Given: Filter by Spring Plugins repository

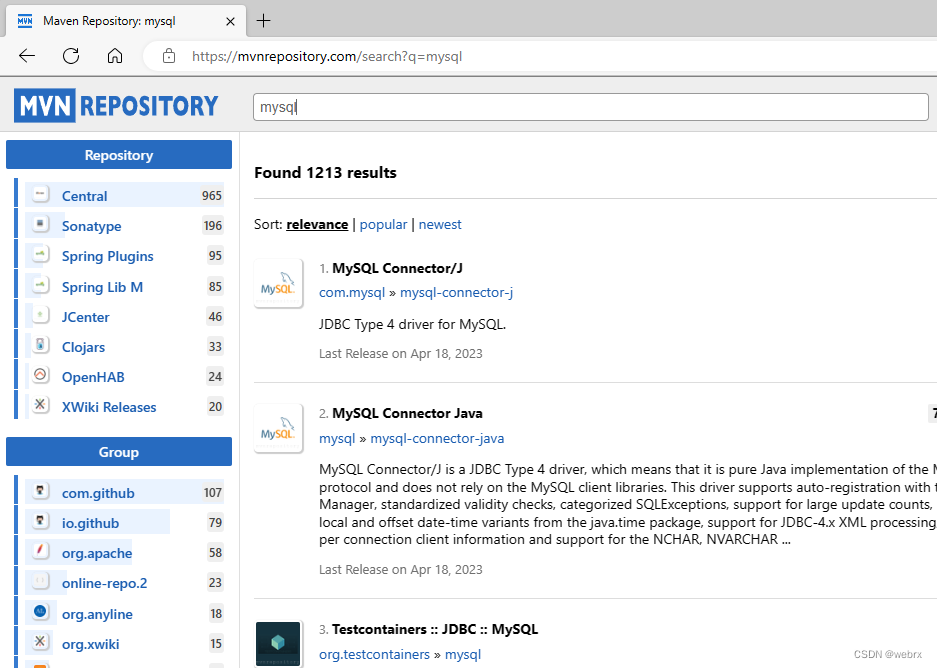Looking at the screenshot, I should click(x=108, y=256).
